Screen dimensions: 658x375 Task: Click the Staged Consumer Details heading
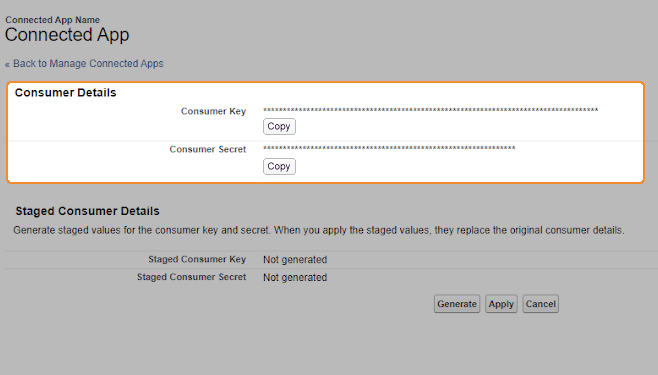pyautogui.click(x=87, y=211)
